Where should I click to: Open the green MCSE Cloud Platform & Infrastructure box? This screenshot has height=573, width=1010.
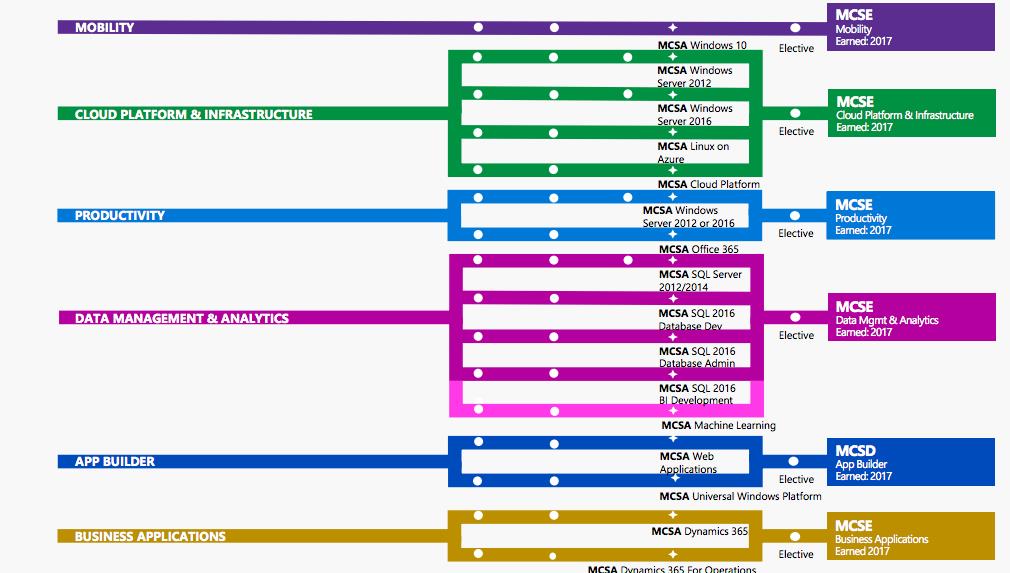(x=911, y=113)
